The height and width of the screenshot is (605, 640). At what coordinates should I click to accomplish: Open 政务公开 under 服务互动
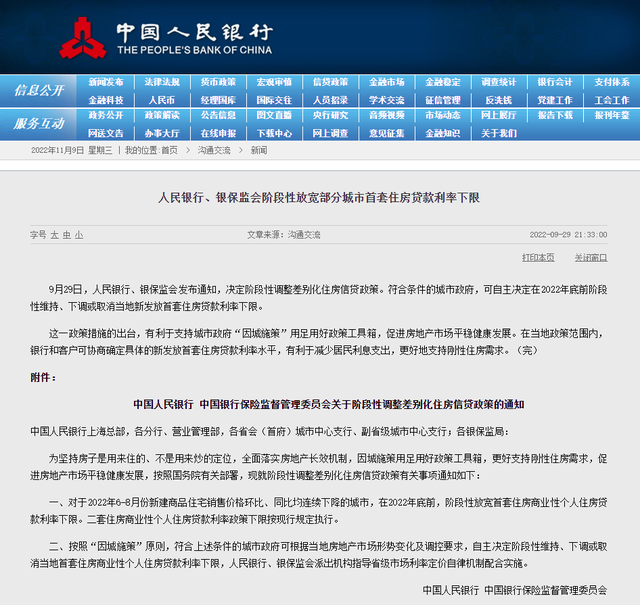[106, 115]
